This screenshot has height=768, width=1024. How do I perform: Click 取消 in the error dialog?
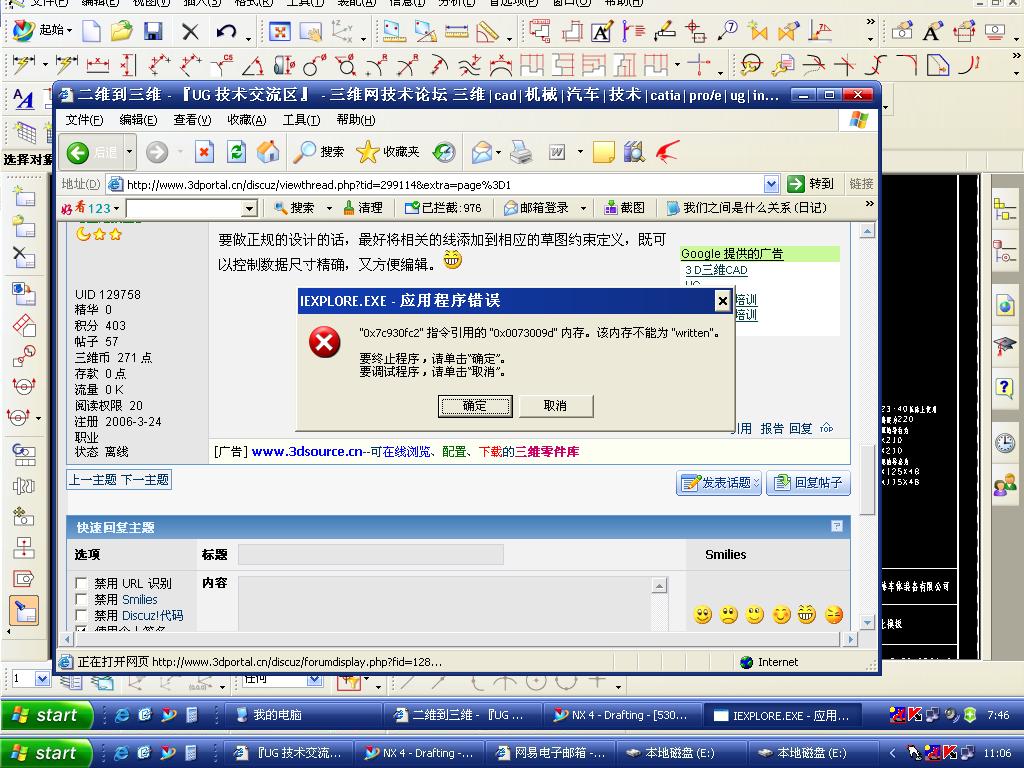pyautogui.click(x=555, y=406)
